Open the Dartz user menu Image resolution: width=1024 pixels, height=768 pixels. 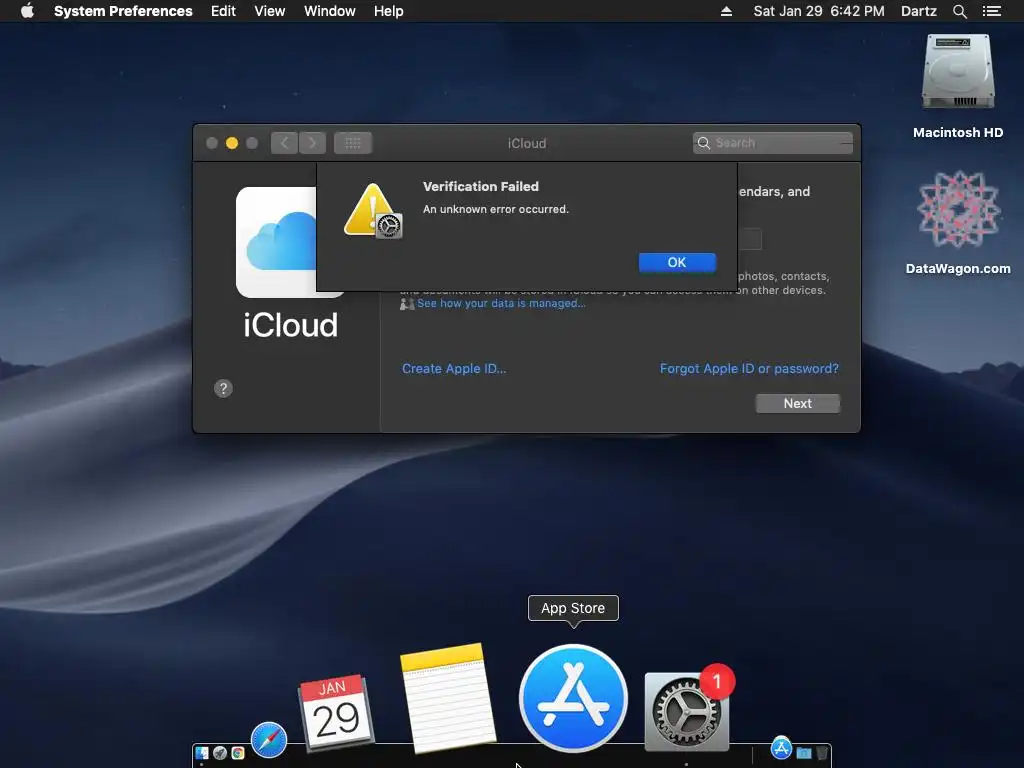919,11
